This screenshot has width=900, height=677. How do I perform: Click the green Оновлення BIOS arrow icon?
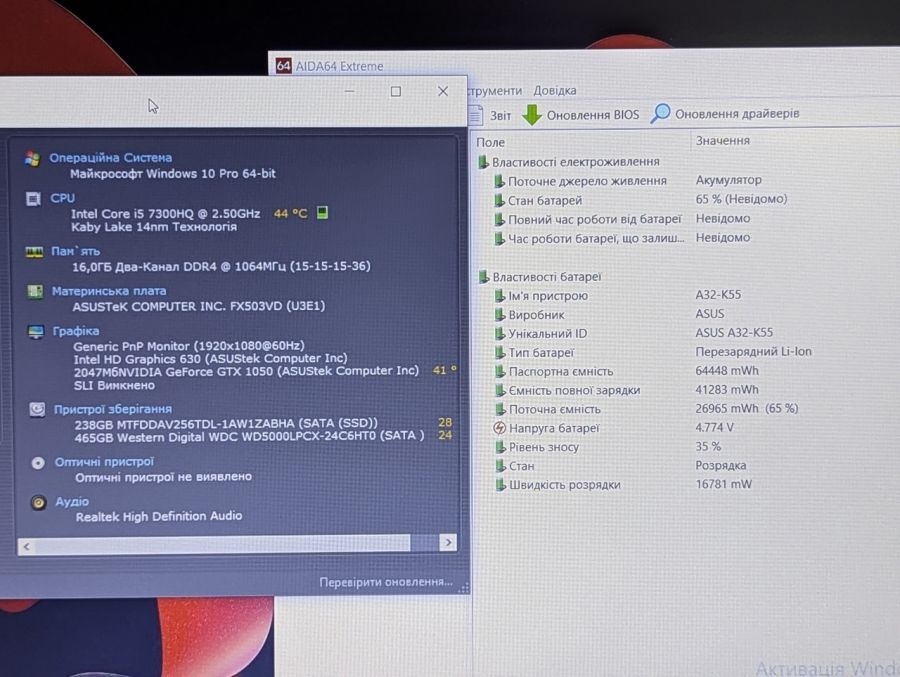click(532, 114)
